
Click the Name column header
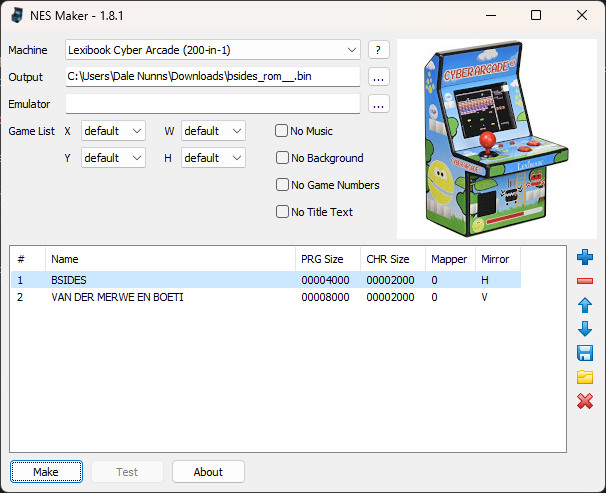170,259
